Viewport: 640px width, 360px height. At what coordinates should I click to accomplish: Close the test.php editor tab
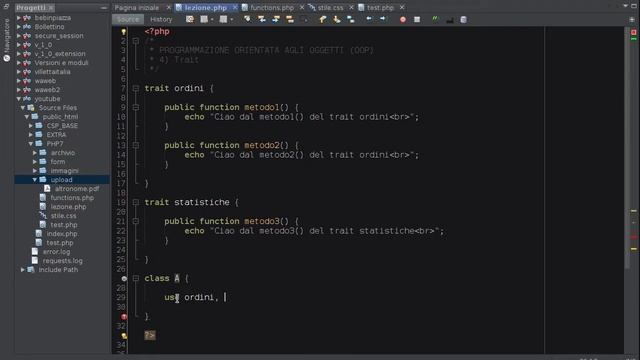point(402,7)
